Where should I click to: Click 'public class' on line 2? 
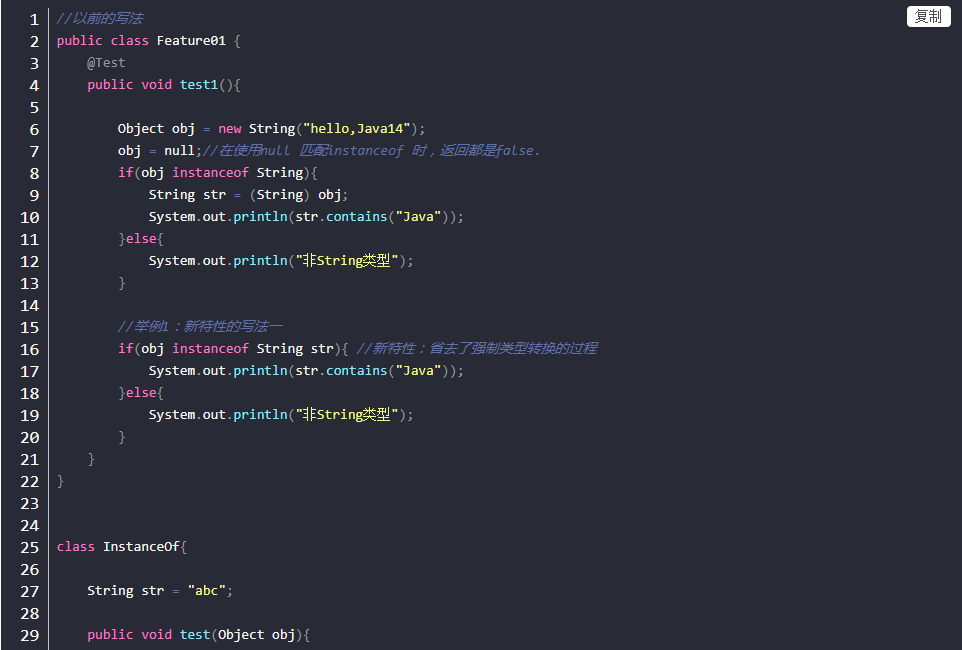pos(102,41)
